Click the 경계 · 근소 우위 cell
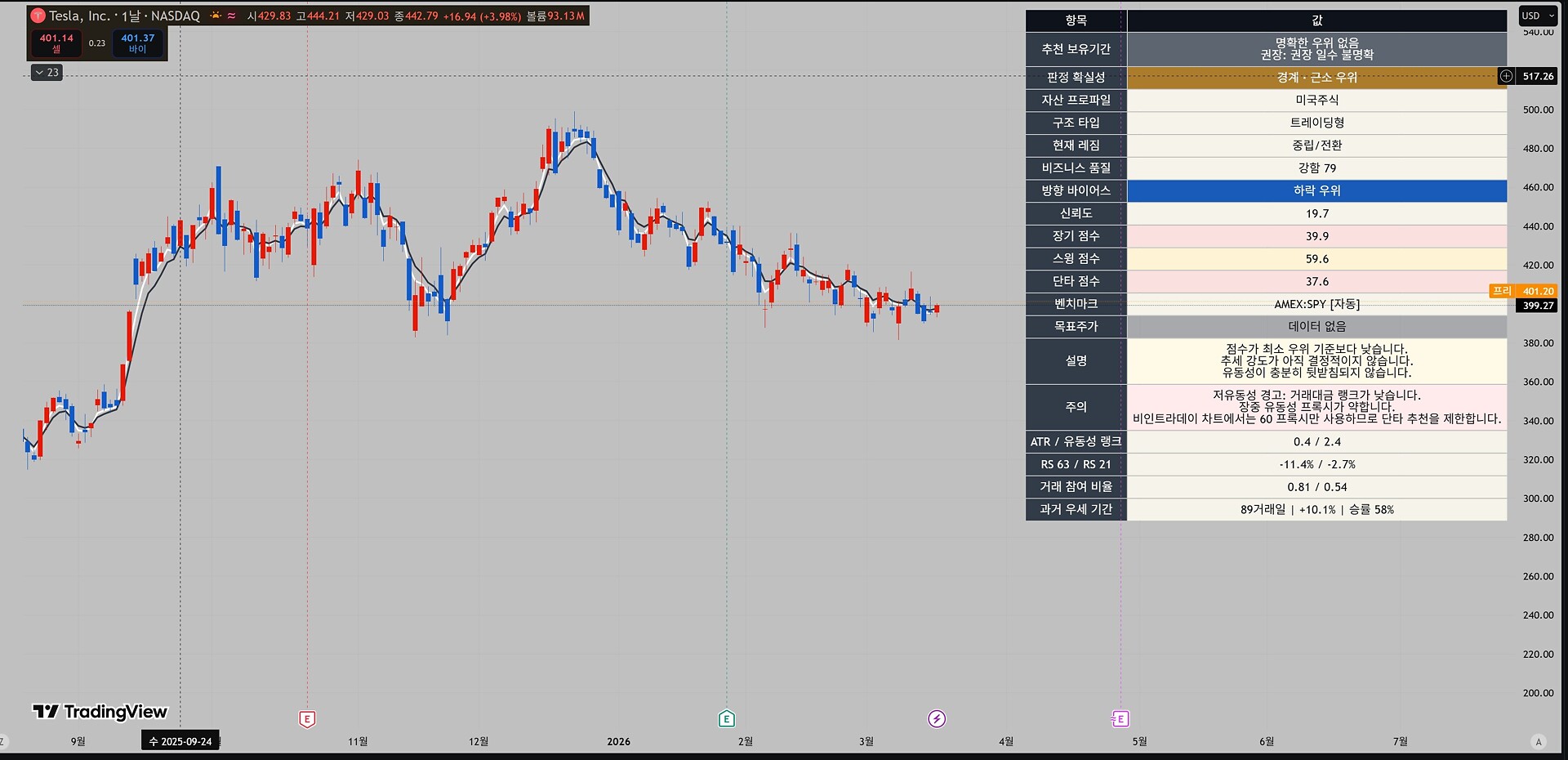 [1316, 78]
